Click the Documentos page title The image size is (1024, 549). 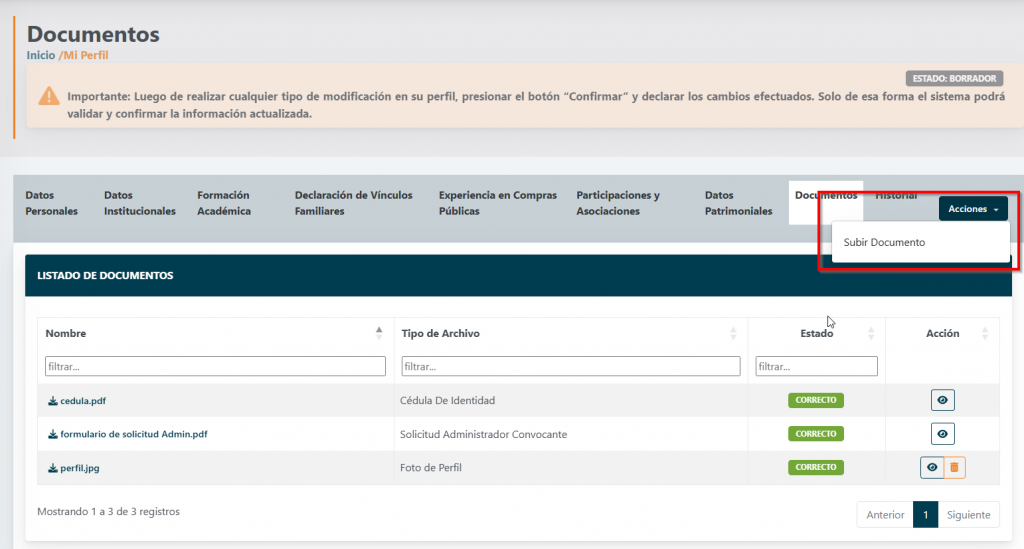coord(93,34)
